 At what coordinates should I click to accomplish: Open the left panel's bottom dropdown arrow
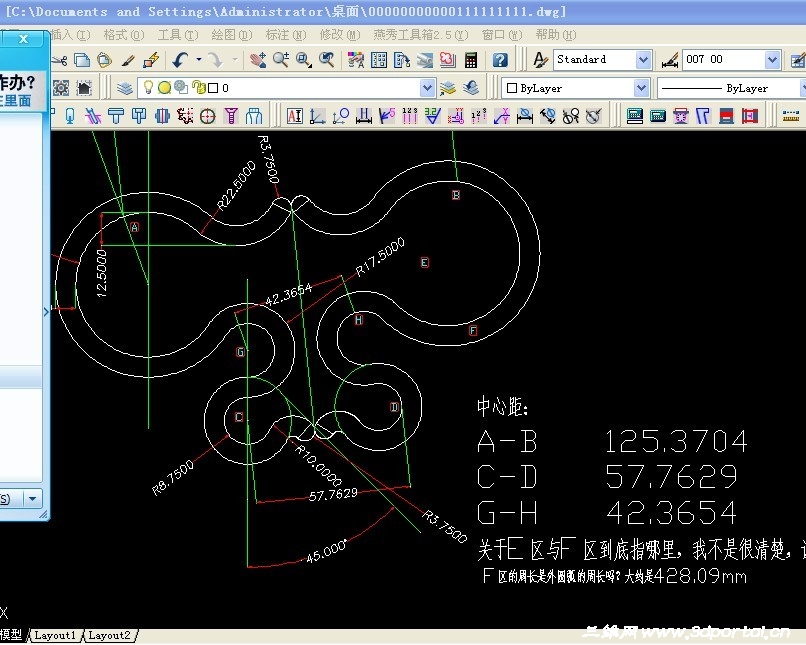(32, 499)
